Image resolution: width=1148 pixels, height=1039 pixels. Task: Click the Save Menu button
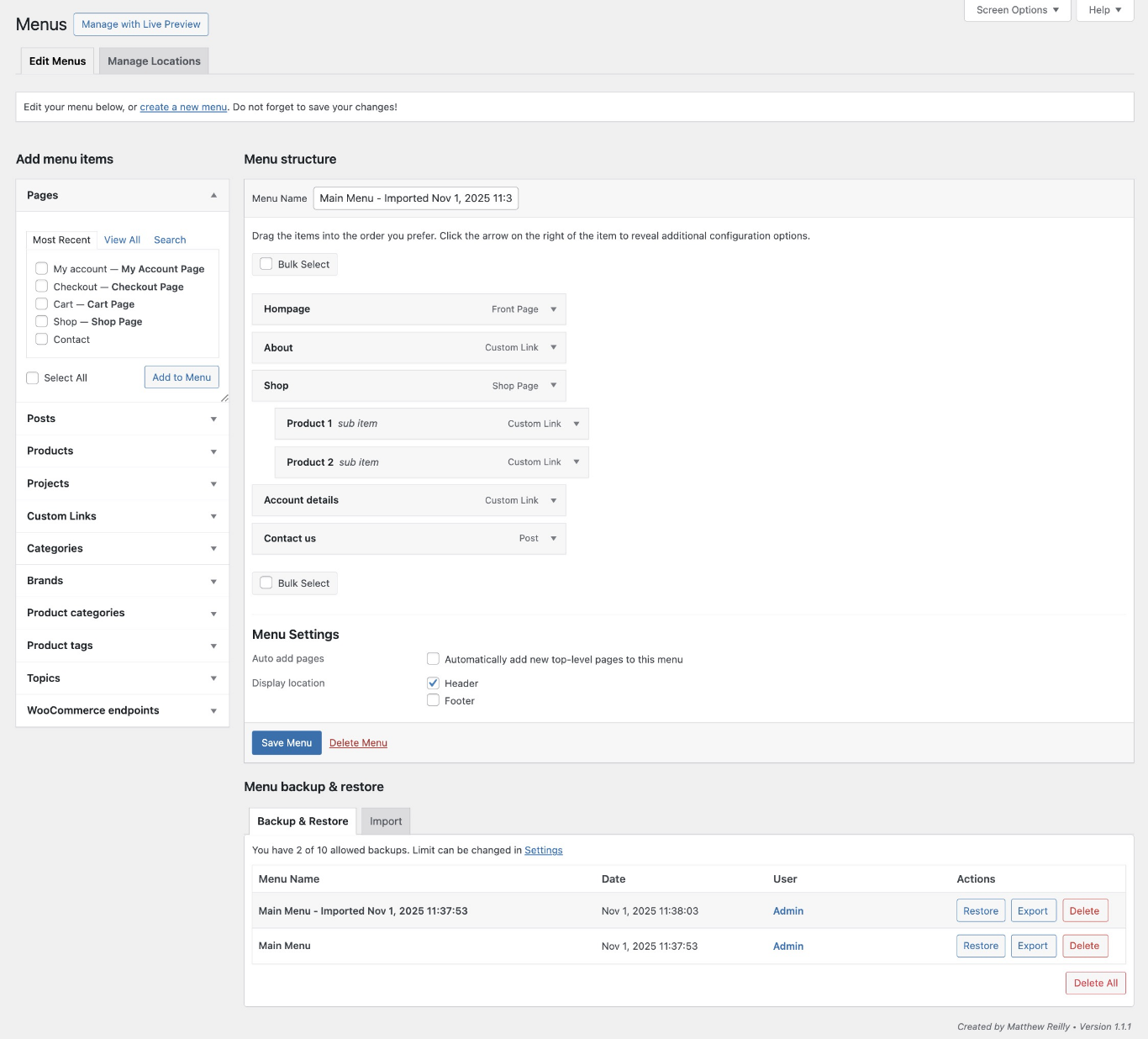pyautogui.click(x=287, y=743)
